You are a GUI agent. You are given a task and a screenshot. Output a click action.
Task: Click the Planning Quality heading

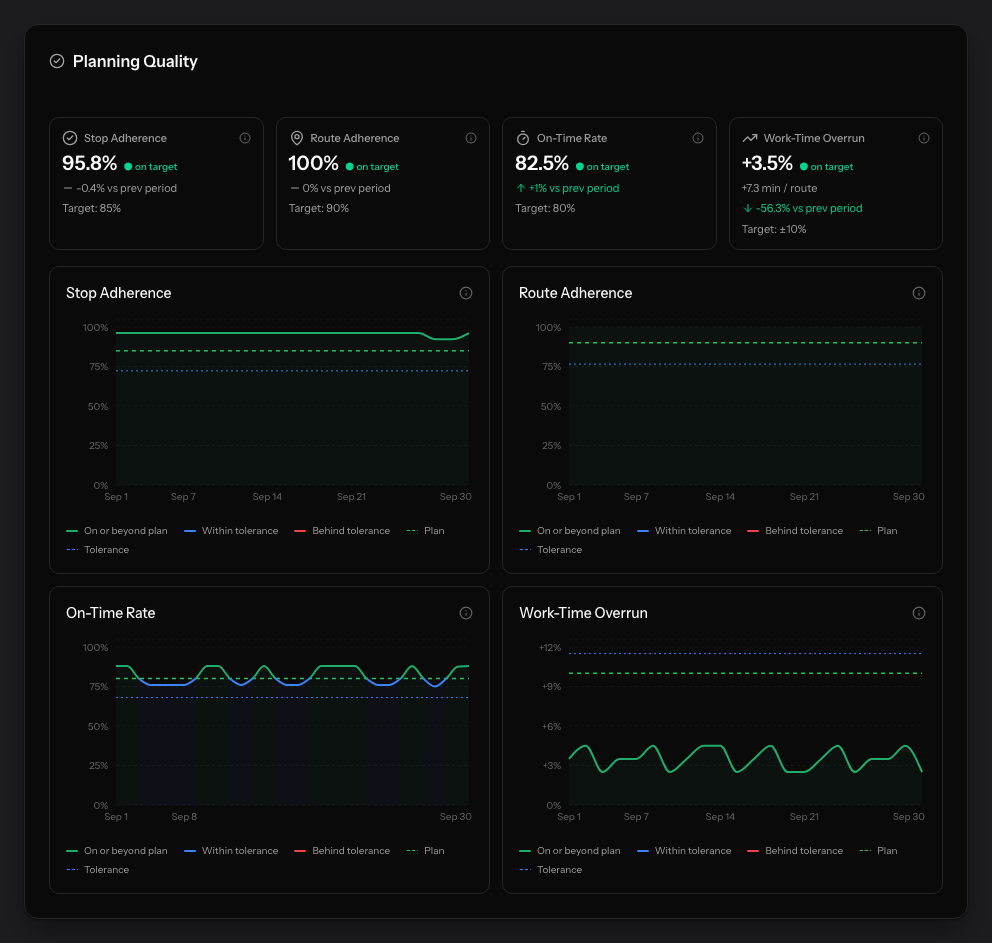pyautogui.click(x=135, y=61)
